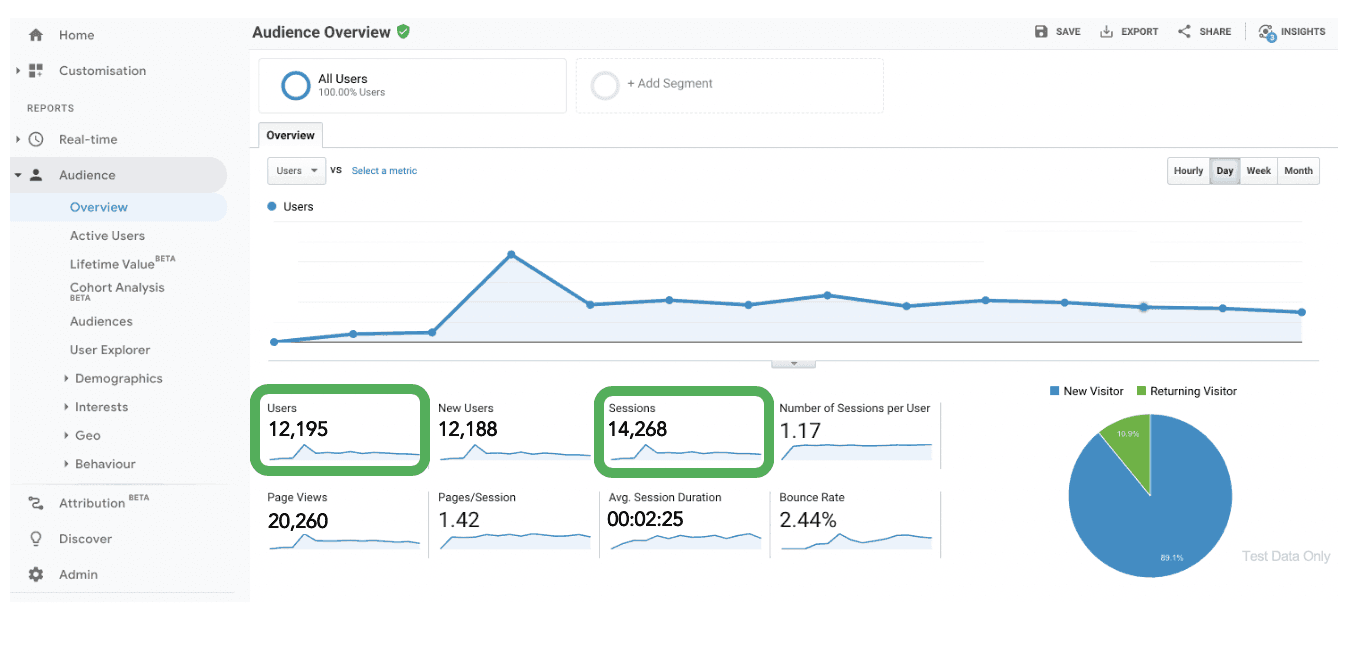Click the Audience person icon
This screenshot has height=656, width=1350.
coord(37,174)
